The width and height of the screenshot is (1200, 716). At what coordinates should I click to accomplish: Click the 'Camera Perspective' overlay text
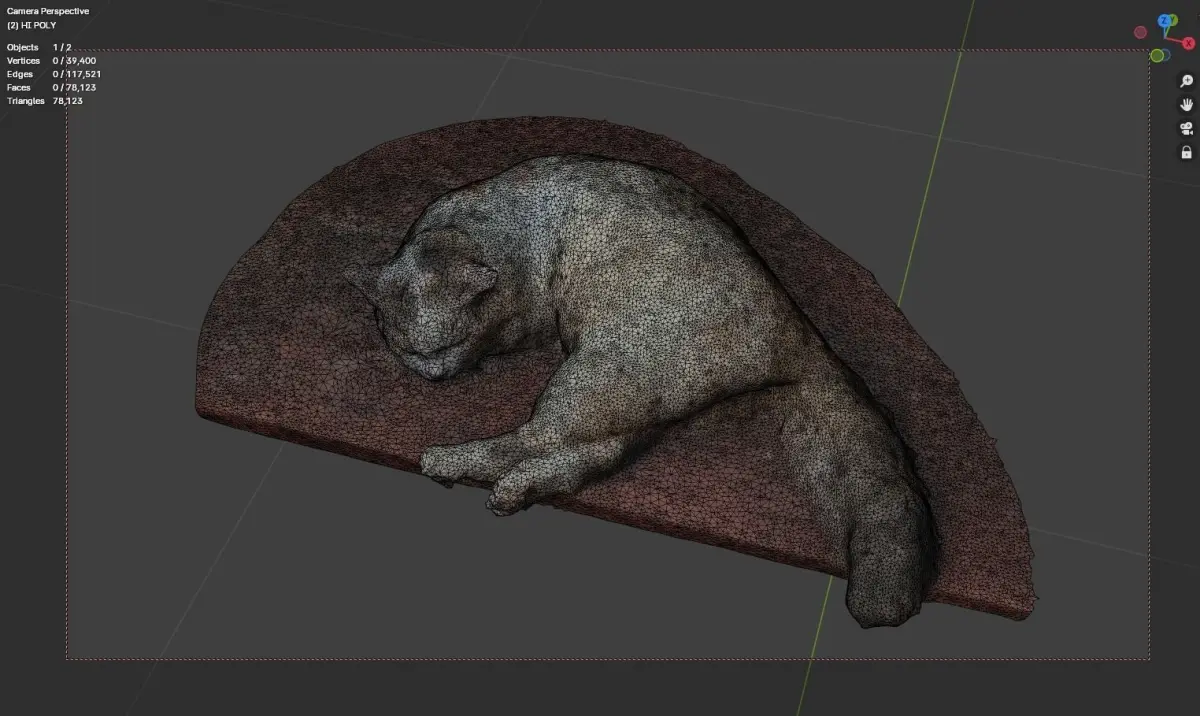[x=48, y=11]
